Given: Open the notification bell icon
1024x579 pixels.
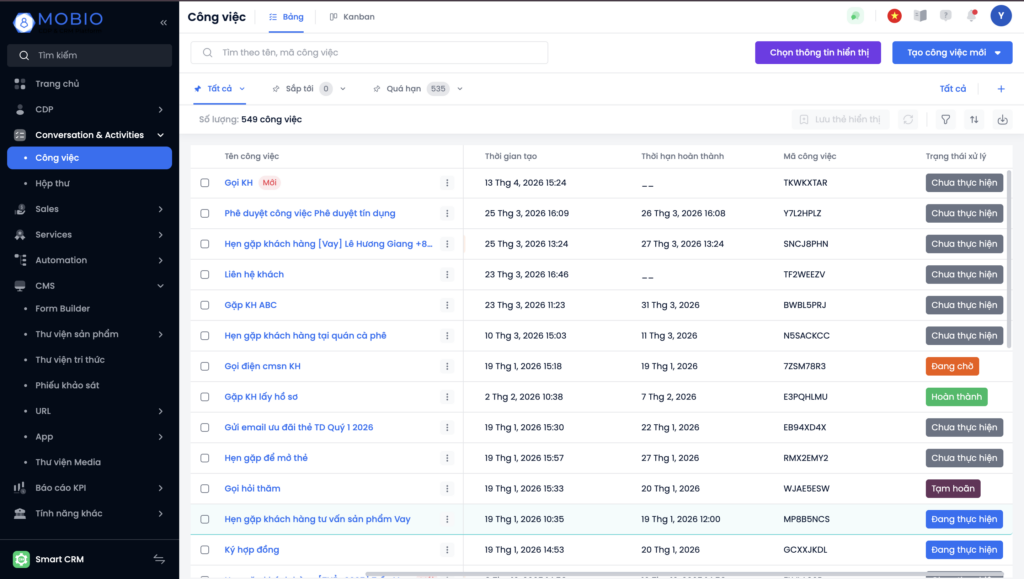Looking at the screenshot, I should [x=972, y=16].
